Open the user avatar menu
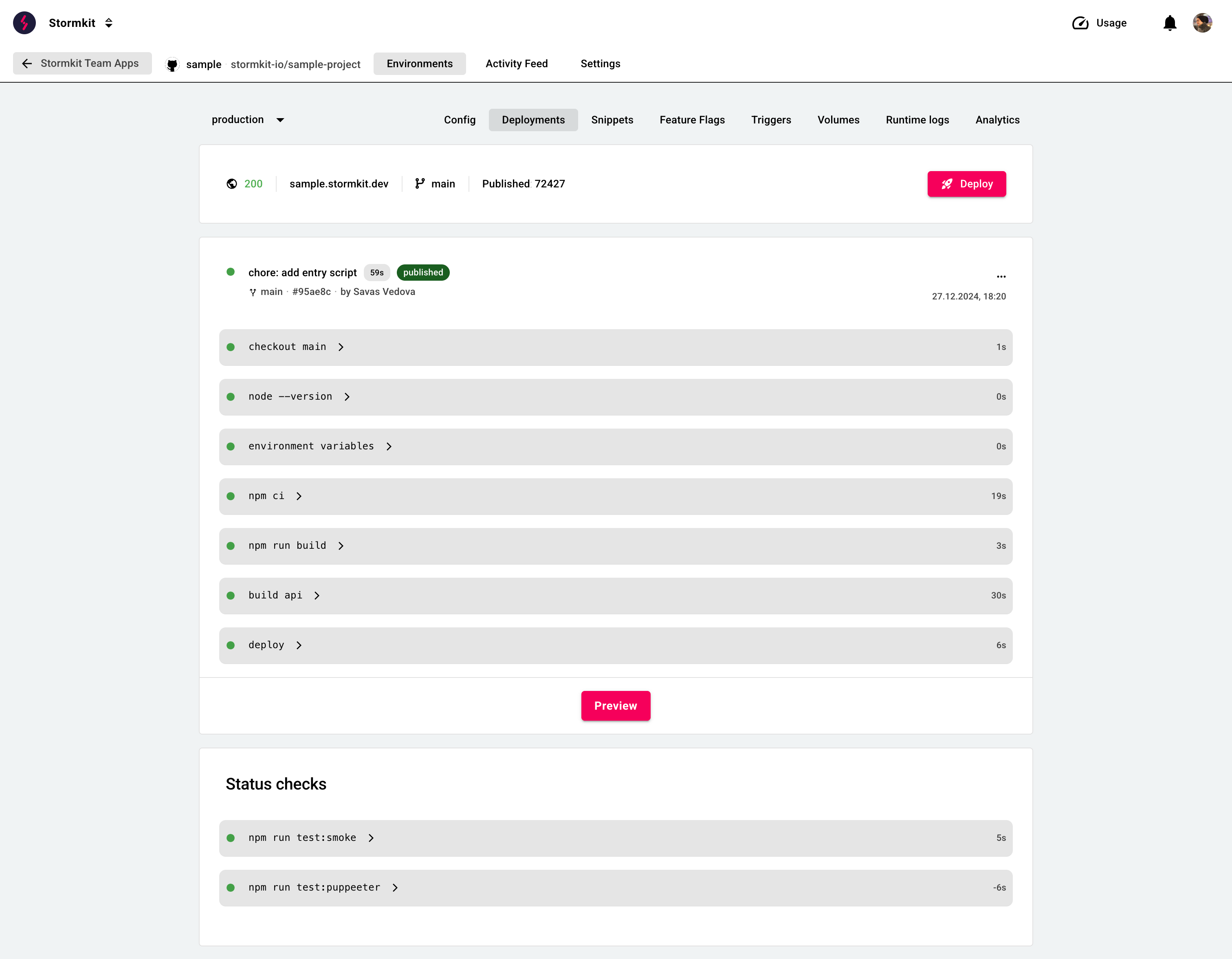Image resolution: width=1232 pixels, height=959 pixels. (x=1202, y=22)
